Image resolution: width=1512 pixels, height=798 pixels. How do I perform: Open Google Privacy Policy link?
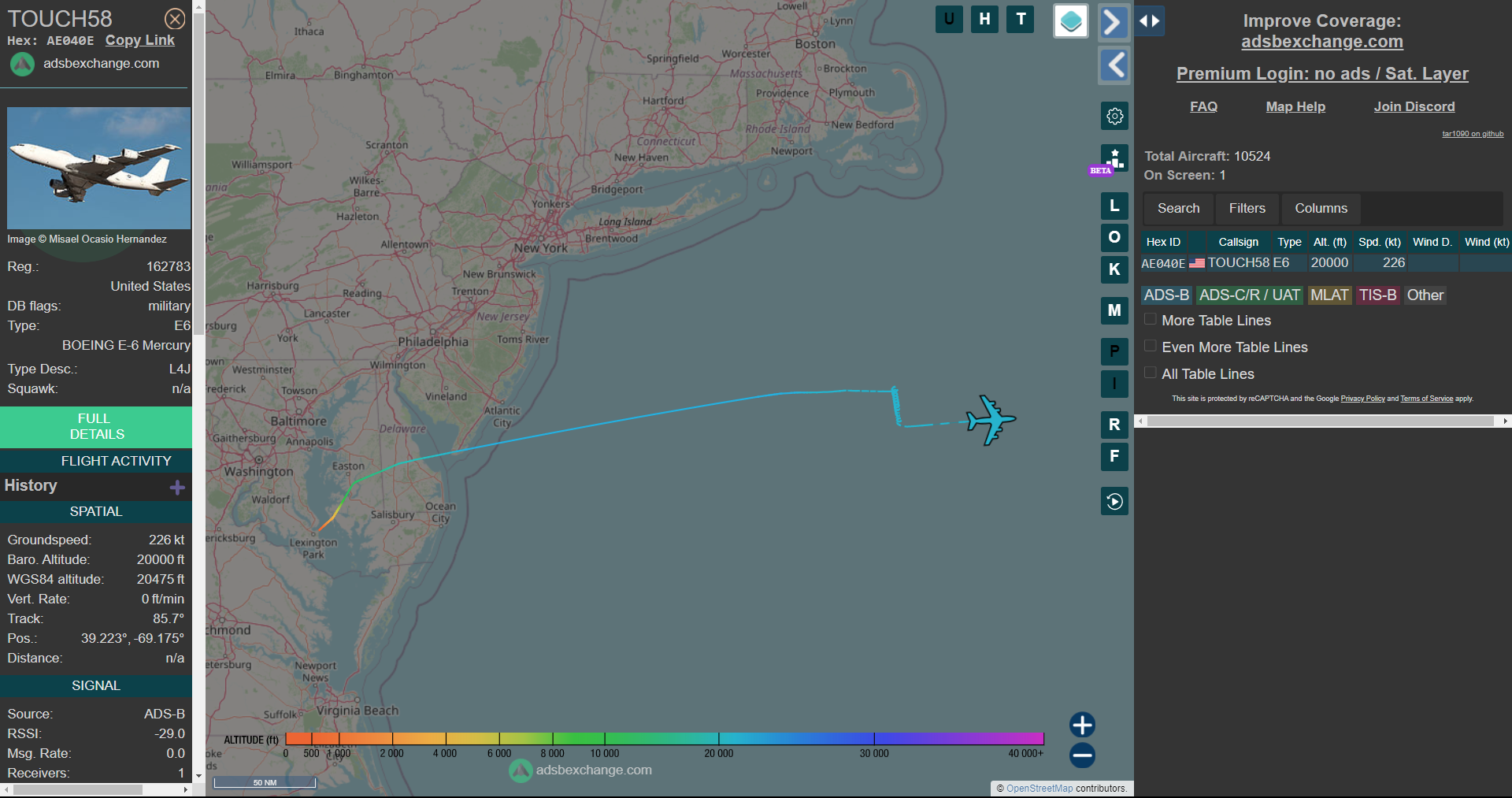coord(1362,399)
